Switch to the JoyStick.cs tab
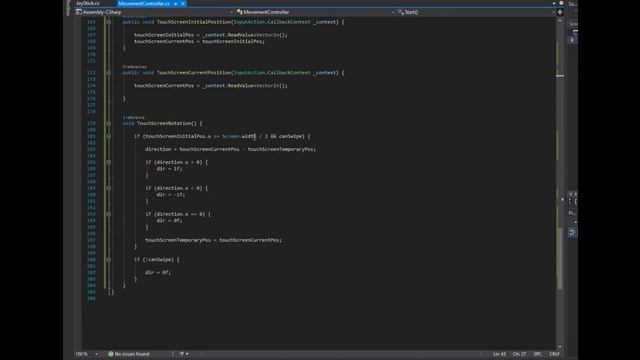Viewport: 640px width, 360px height. click(88, 3)
